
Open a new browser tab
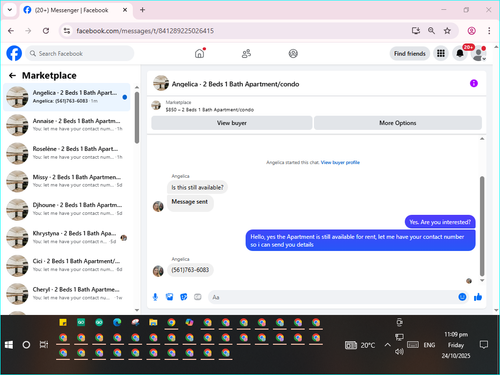(x=142, y=10)
